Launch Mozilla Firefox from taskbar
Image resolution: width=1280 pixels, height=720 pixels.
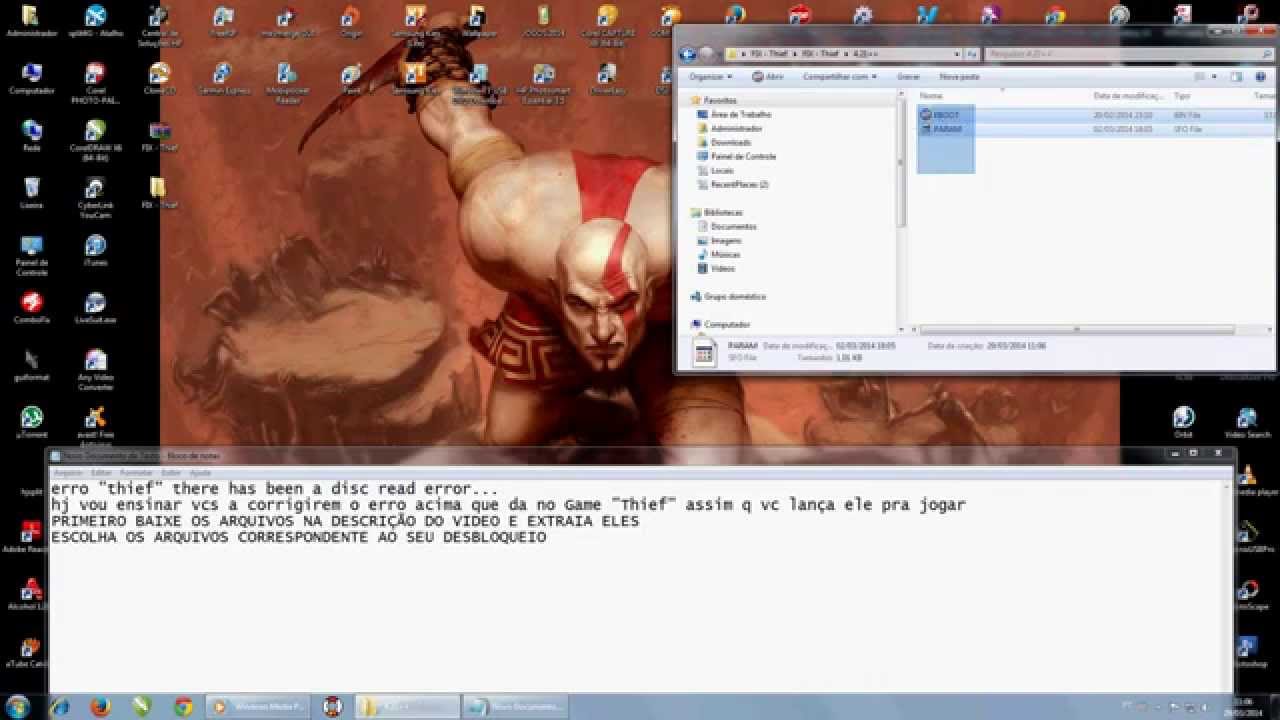click(100, 707)
